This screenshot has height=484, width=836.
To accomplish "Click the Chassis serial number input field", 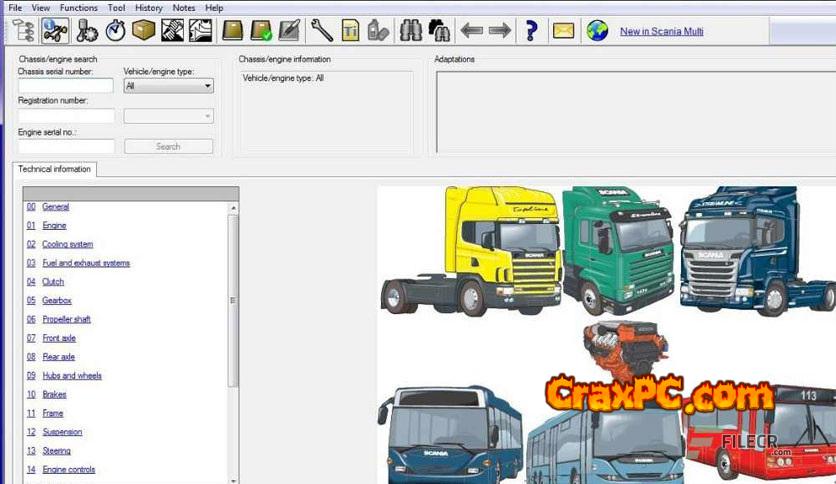I will click(x=66, y=86).
